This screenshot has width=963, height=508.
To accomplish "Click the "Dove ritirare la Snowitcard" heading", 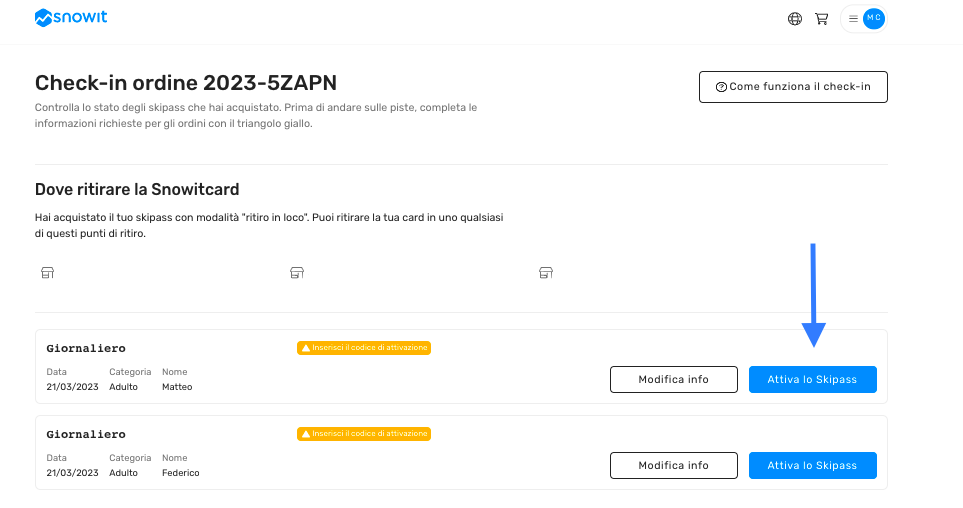I will tap(137, 189).
